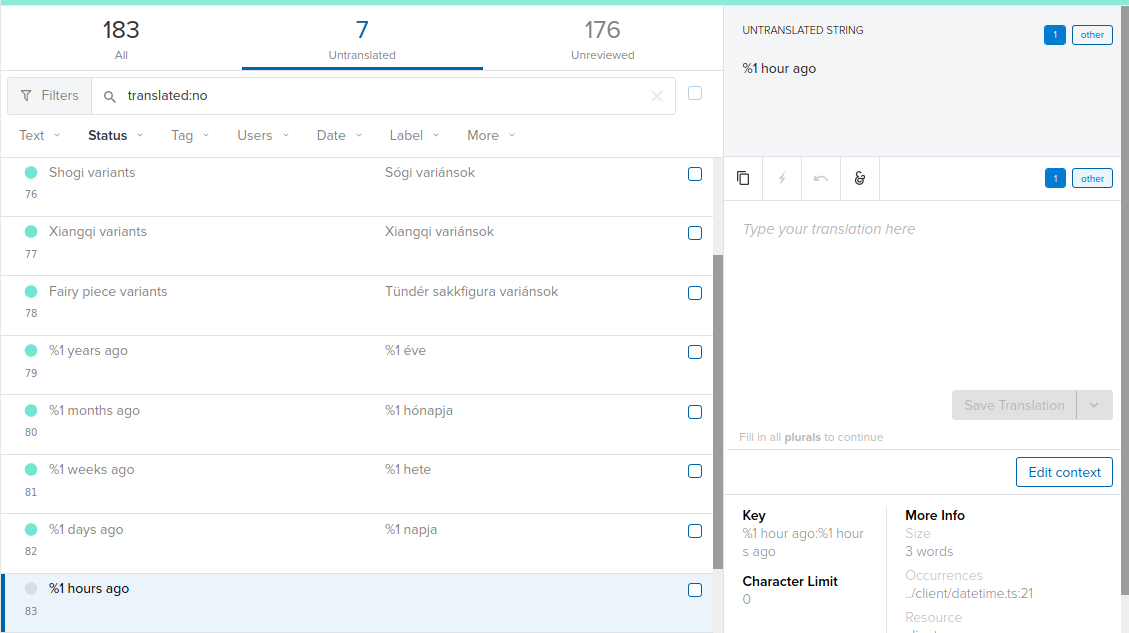Check the %1 hours ago checkbox
Screen dimensions: 1129x633
point(695,590)
